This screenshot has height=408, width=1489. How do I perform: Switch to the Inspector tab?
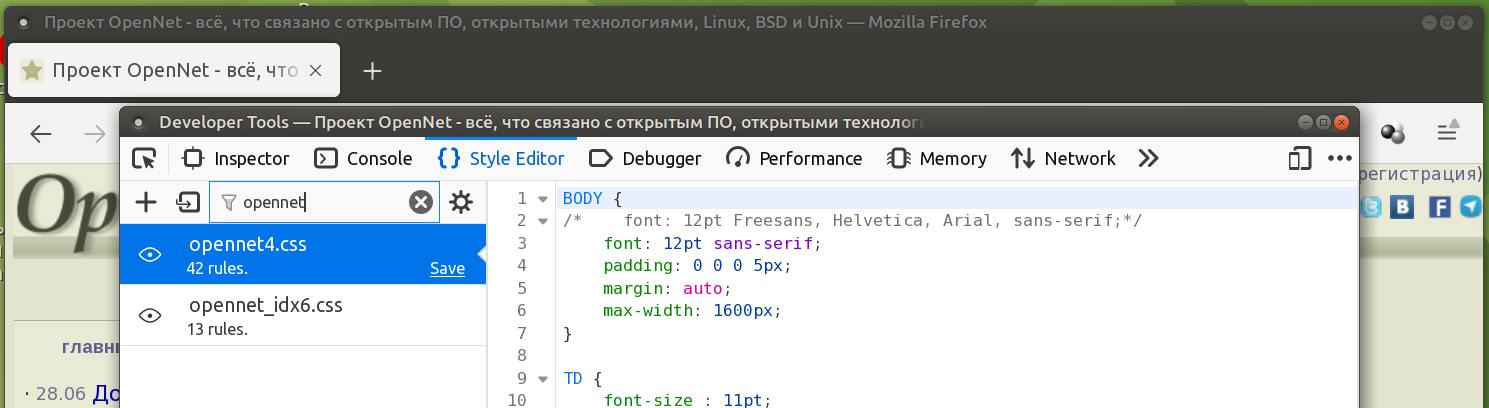click(x=236, y=158)
